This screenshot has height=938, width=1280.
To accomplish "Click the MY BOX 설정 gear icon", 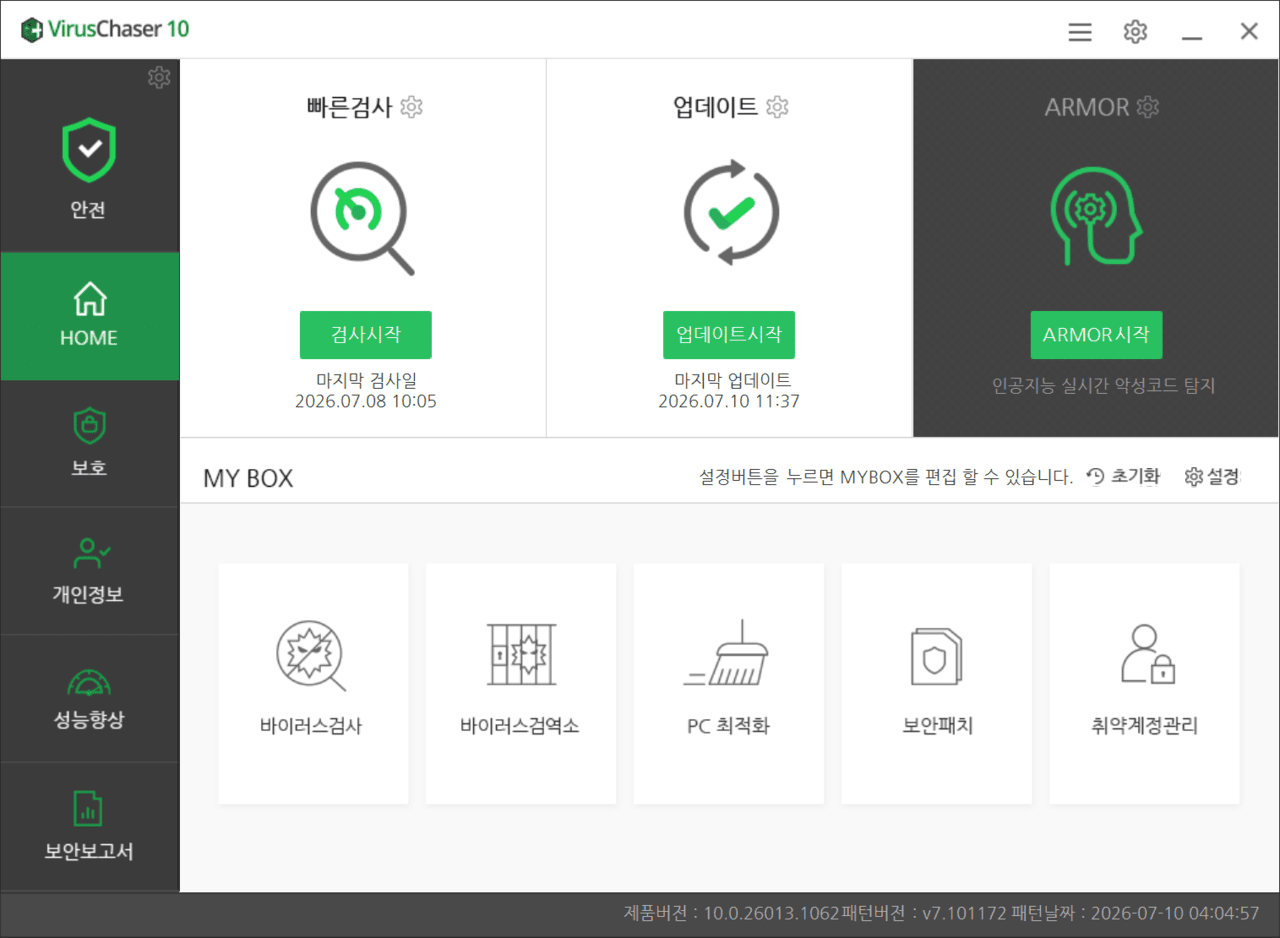I will [x=1193, y=477].
